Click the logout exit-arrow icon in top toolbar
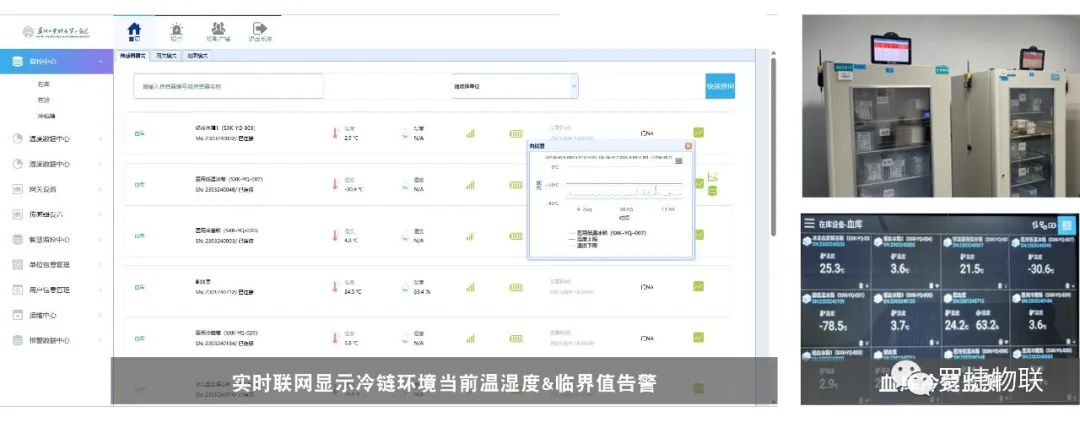This screenshot has height=428, width=1080. pyautogui.click(x=260, y=28)
